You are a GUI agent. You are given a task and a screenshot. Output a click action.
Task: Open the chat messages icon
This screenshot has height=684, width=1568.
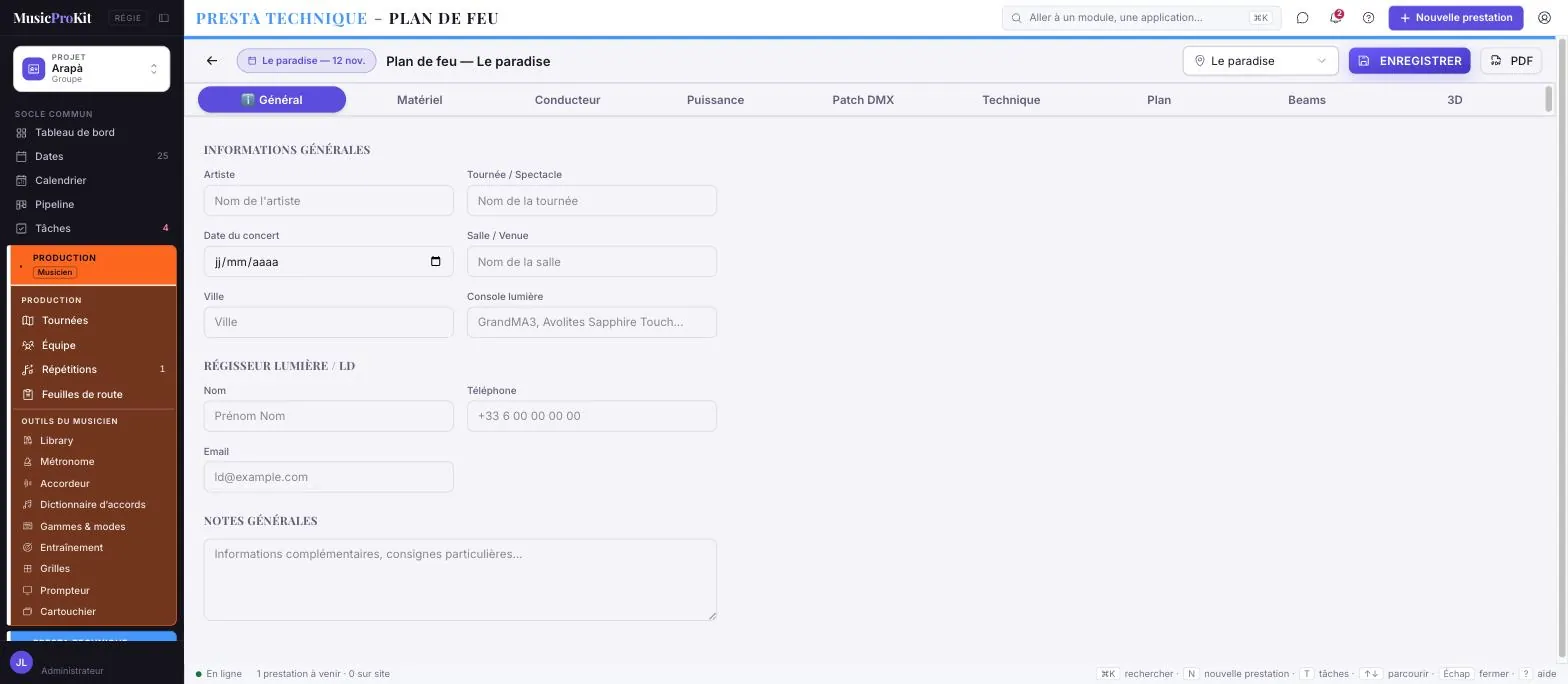(x=1302, y=18)
